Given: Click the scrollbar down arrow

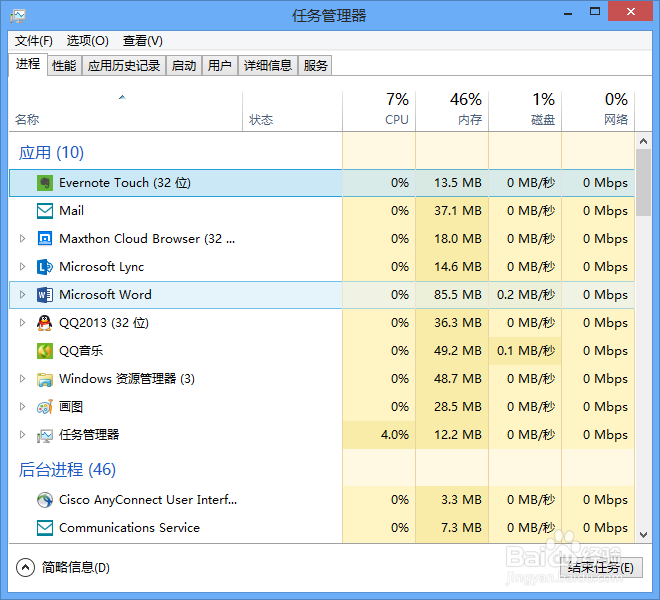Looking at the screenshot, I should (x=643, y=535).
